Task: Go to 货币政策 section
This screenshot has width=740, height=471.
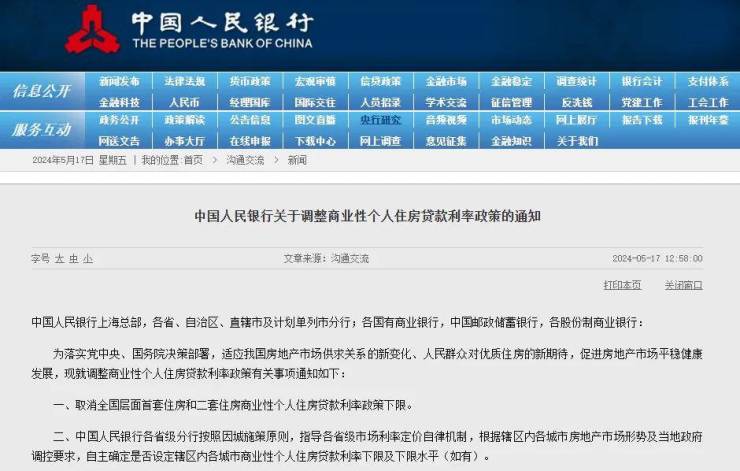Action: (x=250, y=82)
